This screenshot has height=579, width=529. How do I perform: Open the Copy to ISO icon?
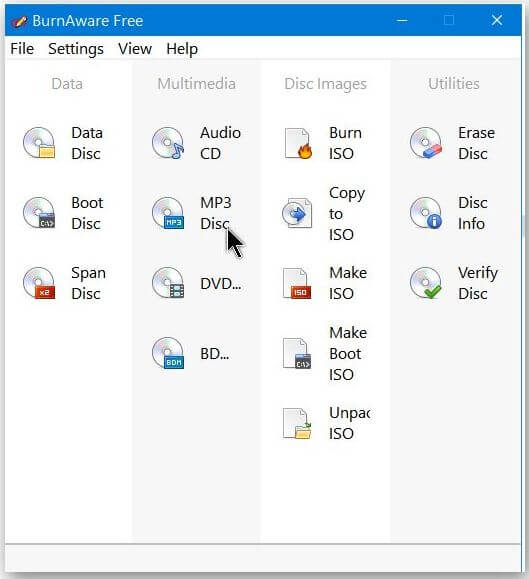click(x=297, y=213)
